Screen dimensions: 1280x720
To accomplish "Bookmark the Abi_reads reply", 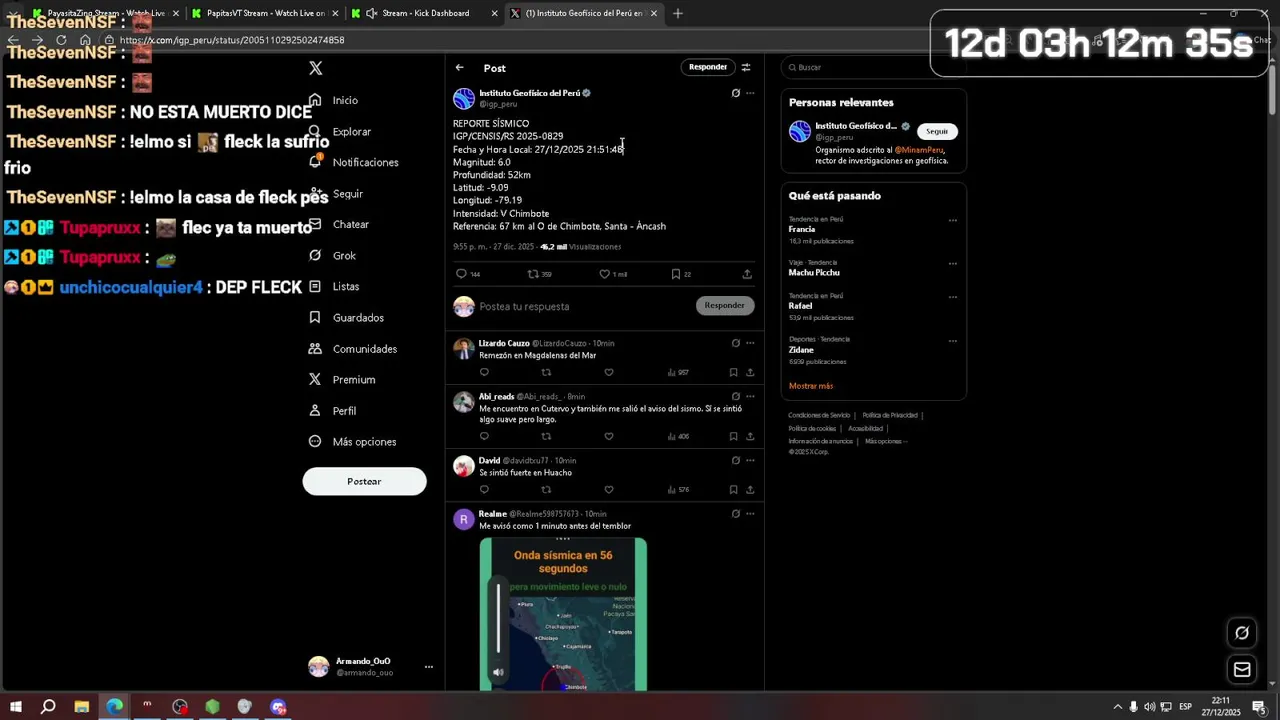I will [x=733, y=436].
